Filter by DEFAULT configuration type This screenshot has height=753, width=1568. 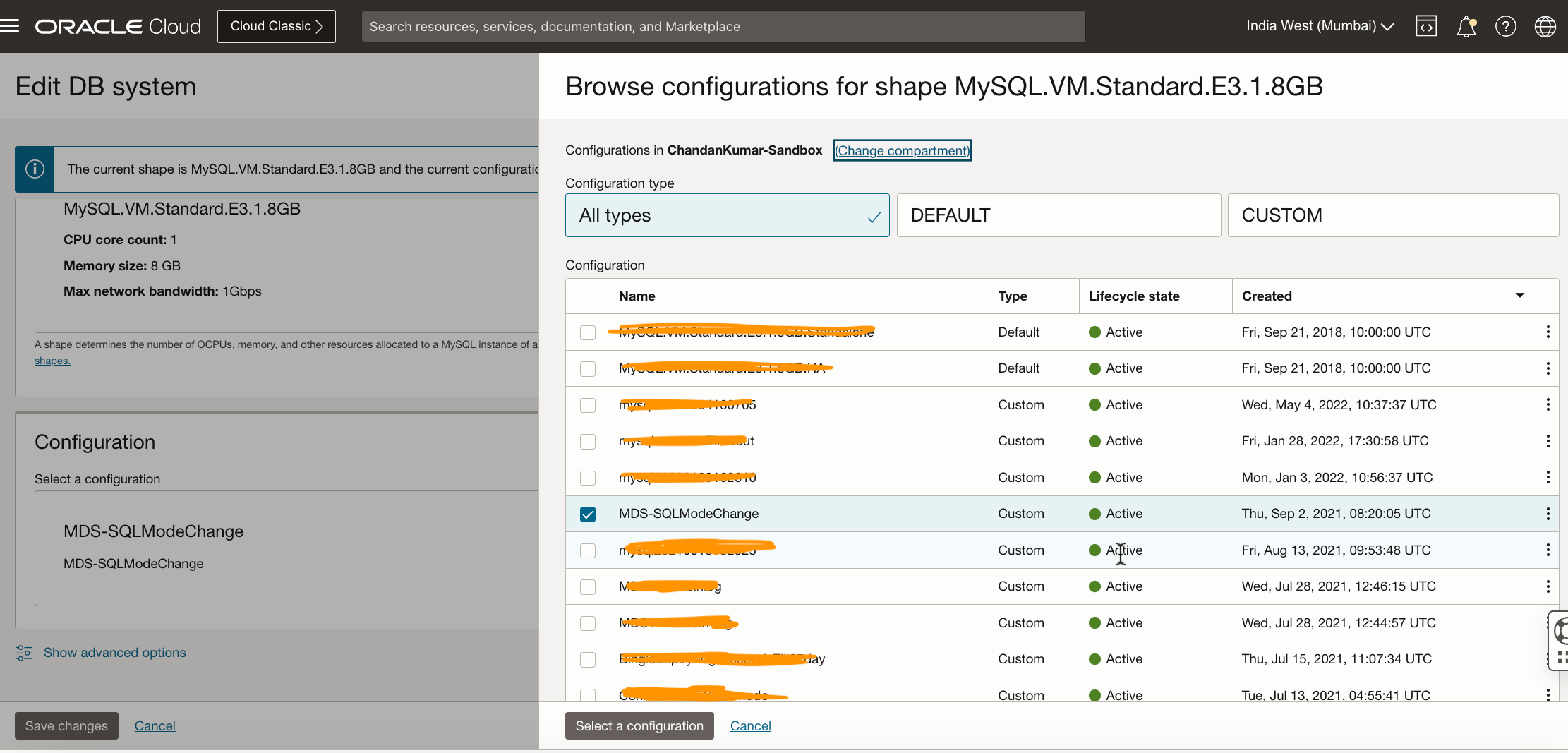click(1058, 215)
